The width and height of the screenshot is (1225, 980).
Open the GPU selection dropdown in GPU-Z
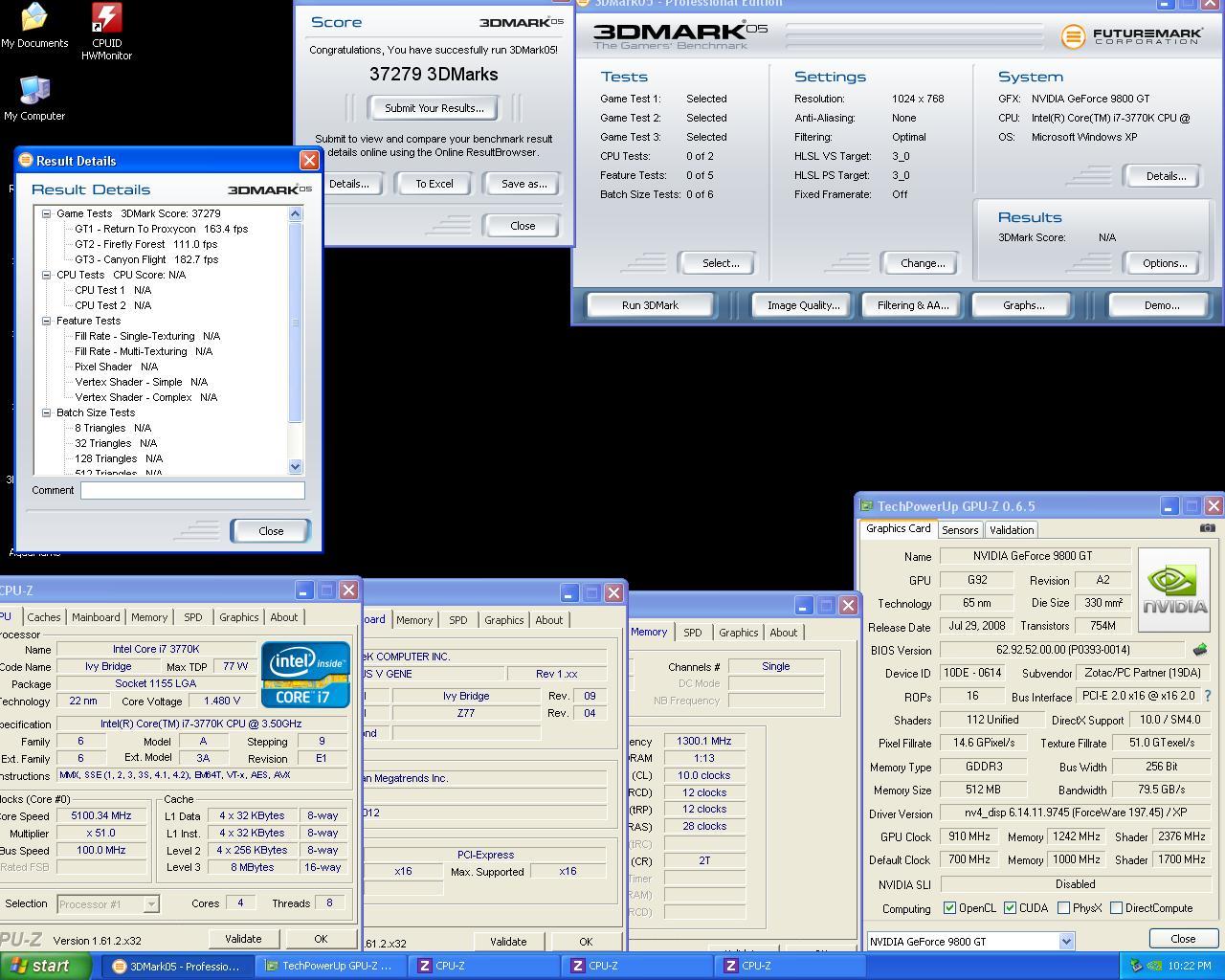click(1066, 942)
